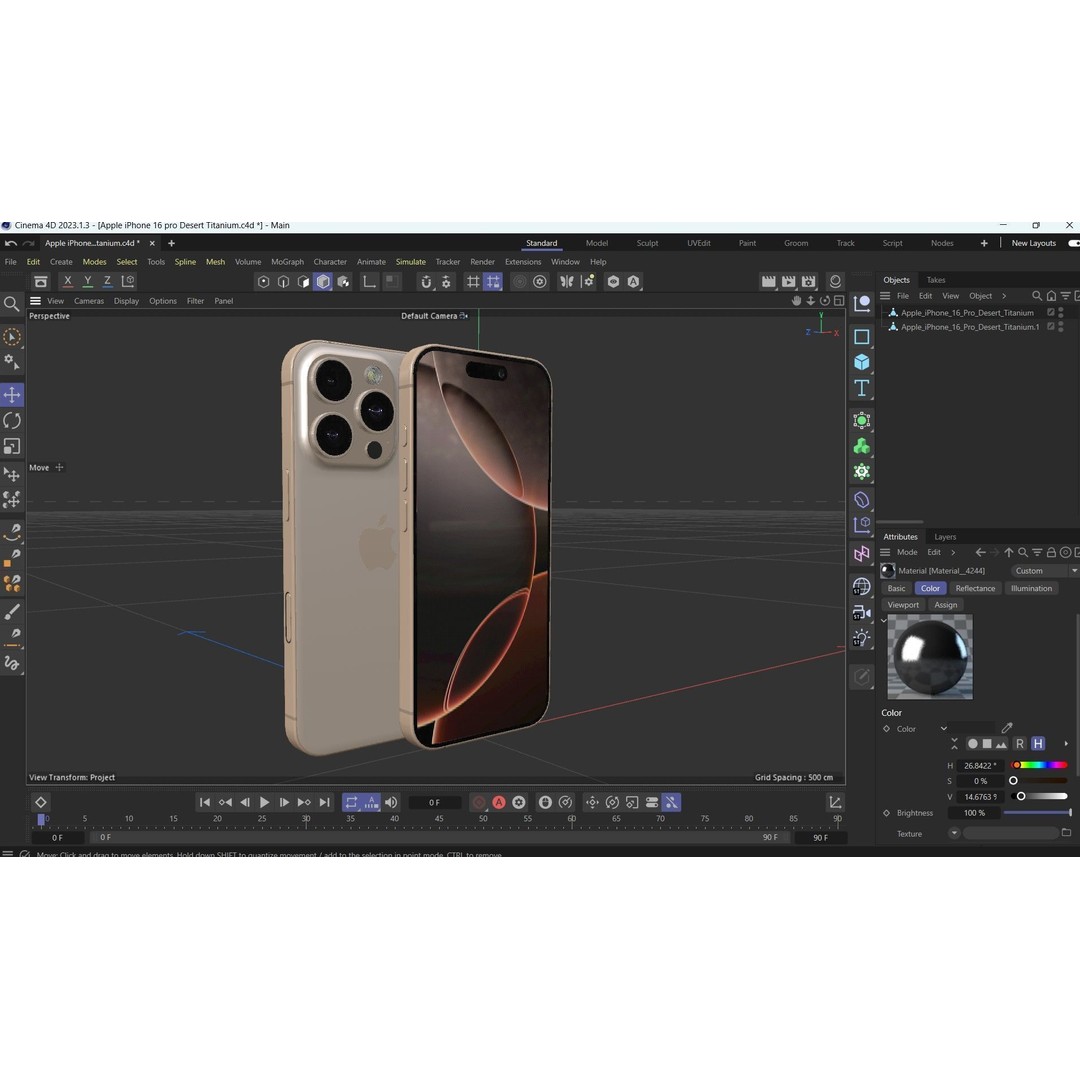Collapse the material preview chevron
This screenshot has width=1080, height=1080.
click(884, 621)
